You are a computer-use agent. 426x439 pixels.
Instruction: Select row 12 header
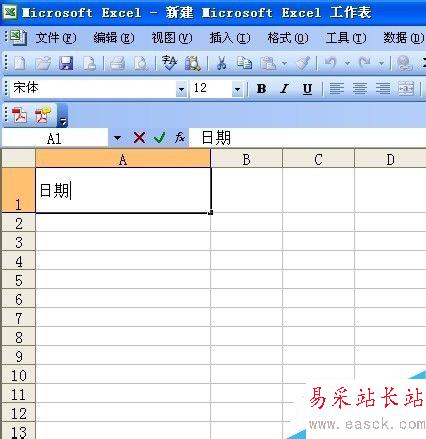coord(18,413)
